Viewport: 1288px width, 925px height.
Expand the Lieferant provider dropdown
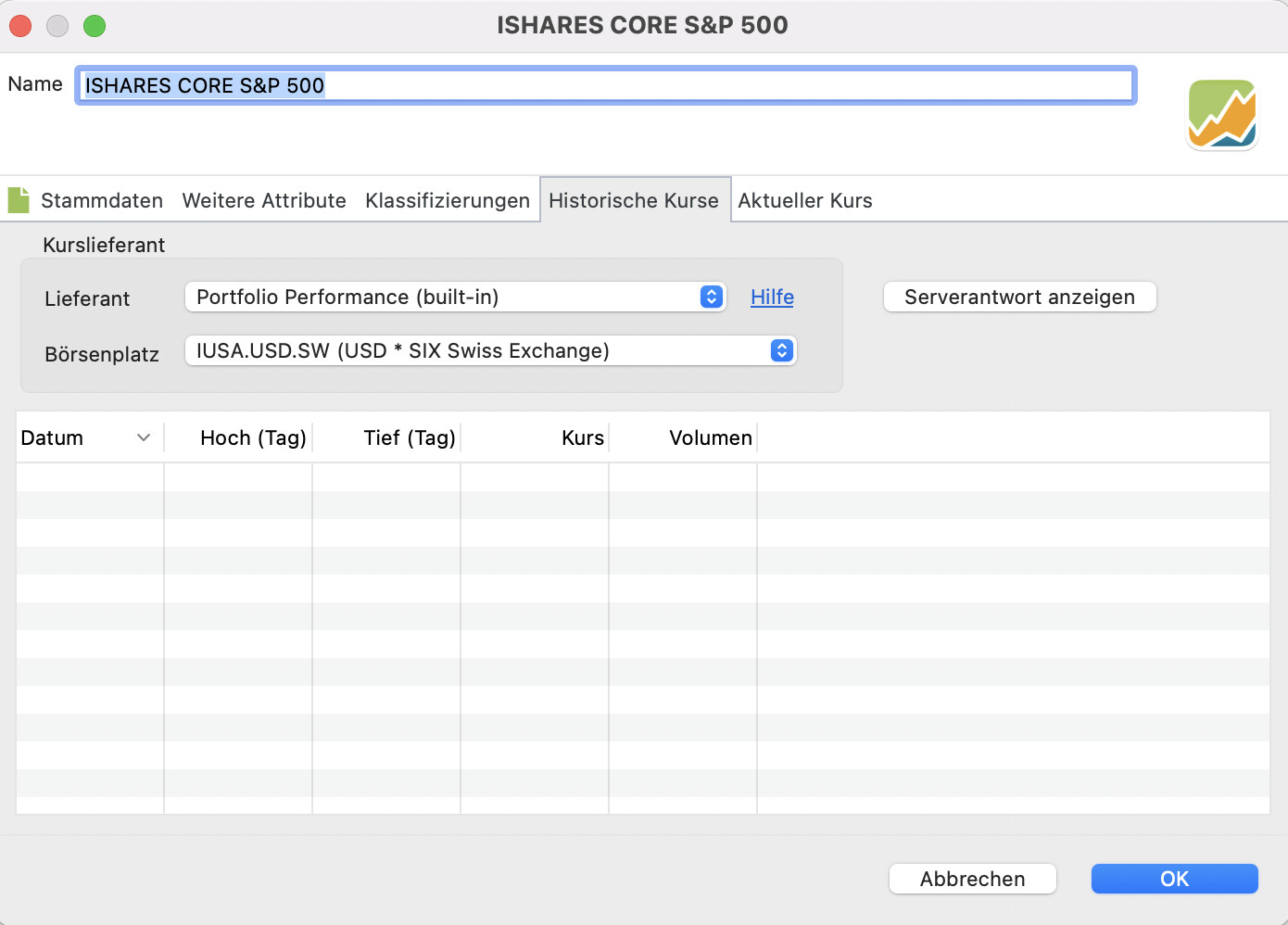[x=455, y=297]
